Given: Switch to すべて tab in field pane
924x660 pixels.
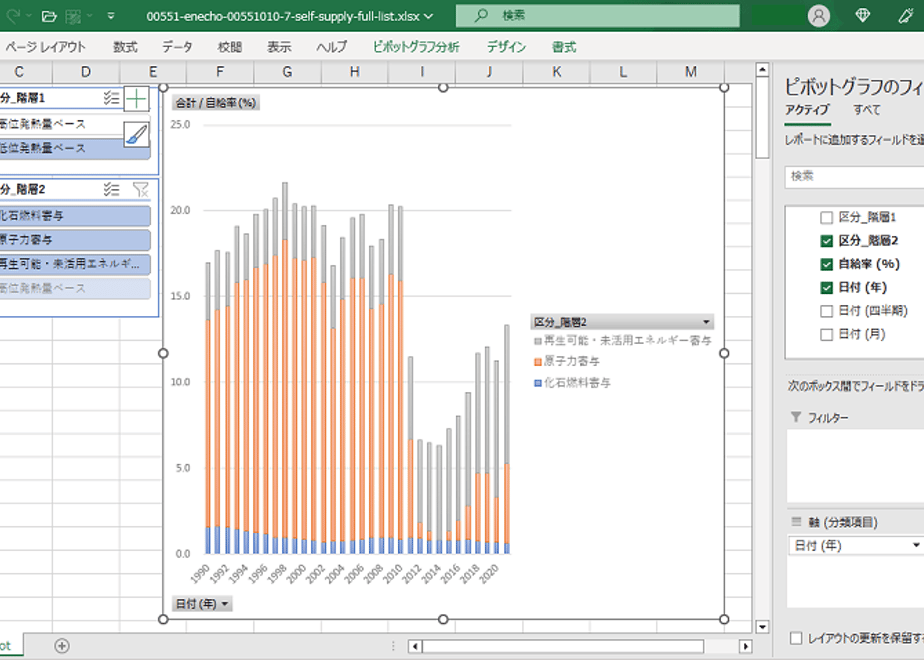Looking at the screenshot, I should coord(866,110).
